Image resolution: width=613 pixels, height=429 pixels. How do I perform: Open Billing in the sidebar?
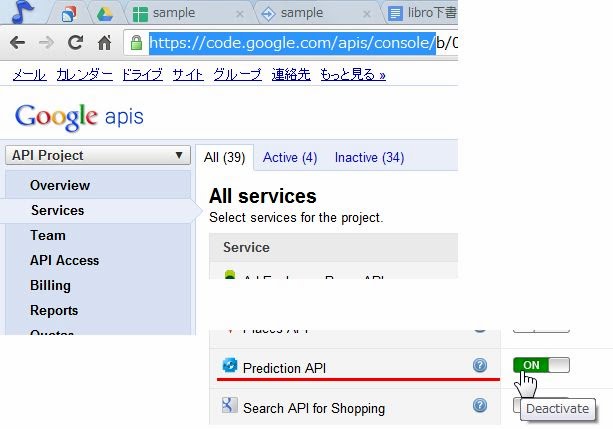coord(50,285)
